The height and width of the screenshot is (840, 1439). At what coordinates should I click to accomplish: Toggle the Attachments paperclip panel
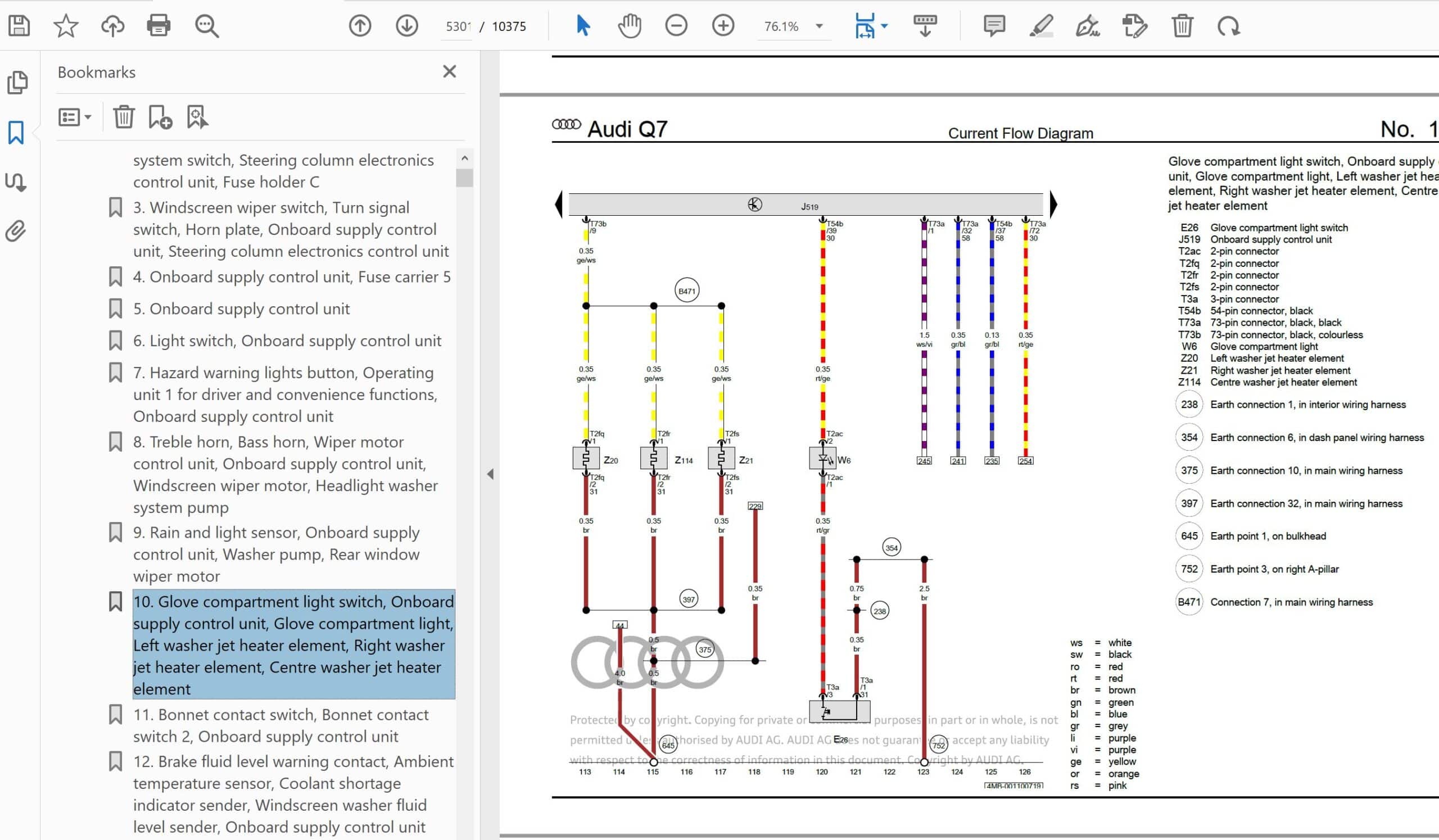click(x=16, y=231)
